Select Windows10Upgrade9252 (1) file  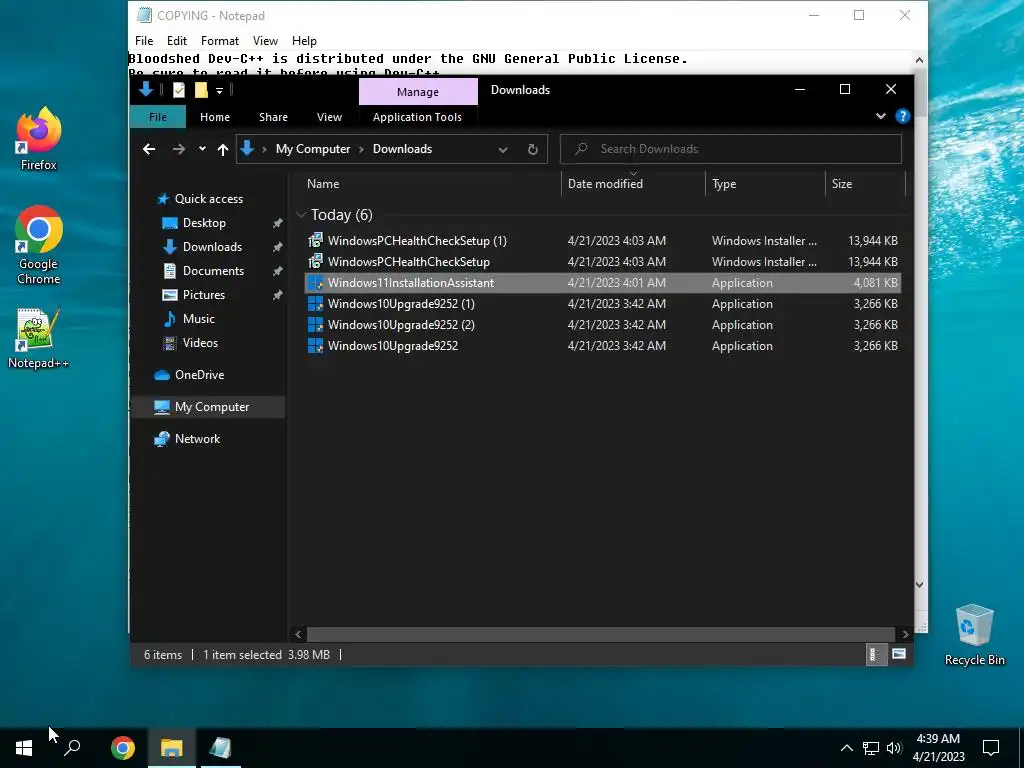602,304
